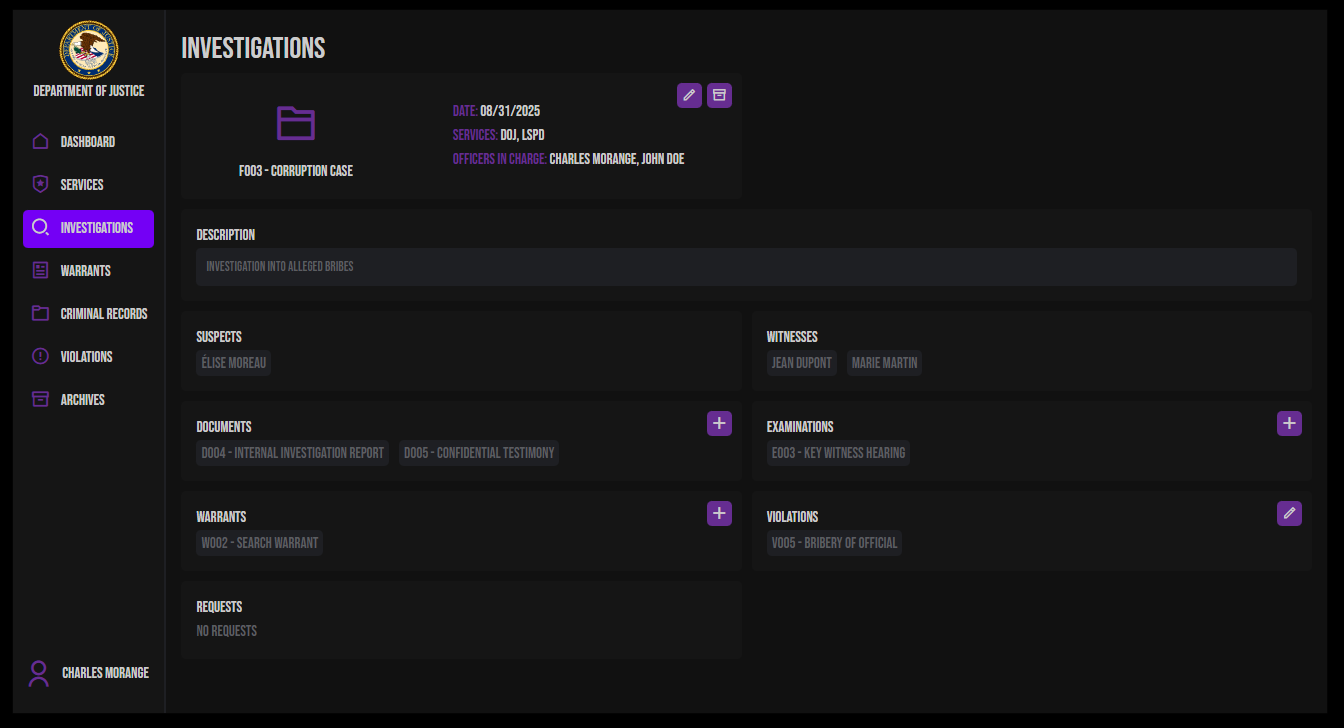The width and height of the screenshot is (1344, 728).
Task: Navigate to Warrants in the sidebar
Action: (85, 271)
